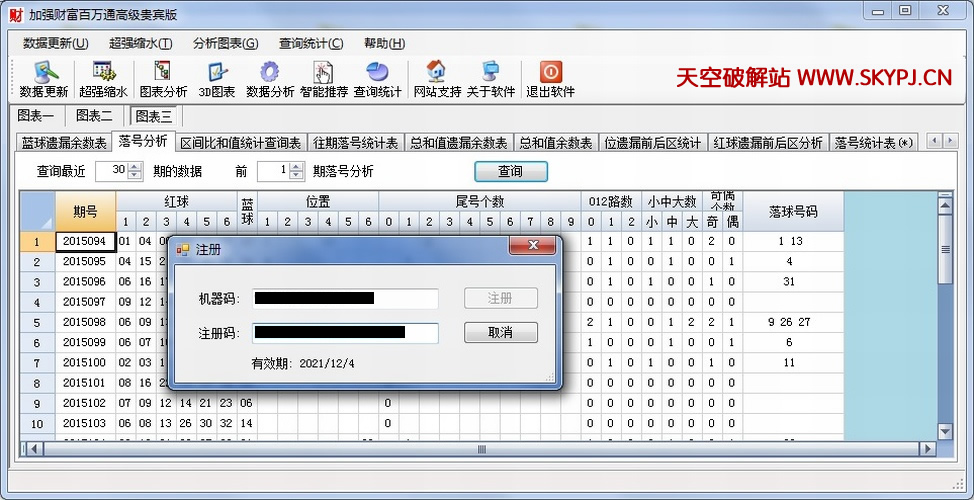Screen dimensions: 974x500
Task: Select the 总和值遗漏余数表 tab
Action: [459, 143]
